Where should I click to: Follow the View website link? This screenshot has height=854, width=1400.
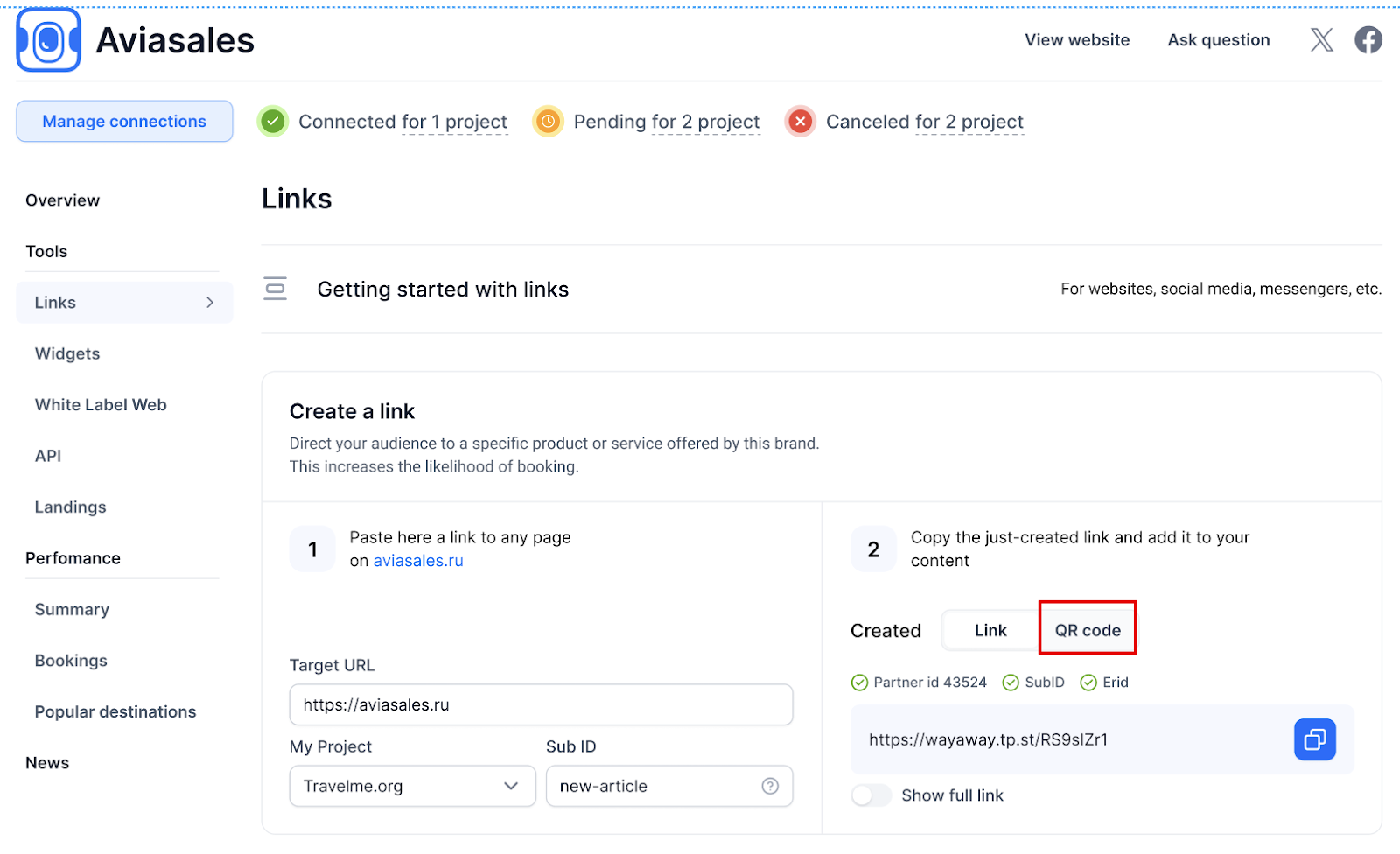pyautogui.click(x=1077, y=40)
